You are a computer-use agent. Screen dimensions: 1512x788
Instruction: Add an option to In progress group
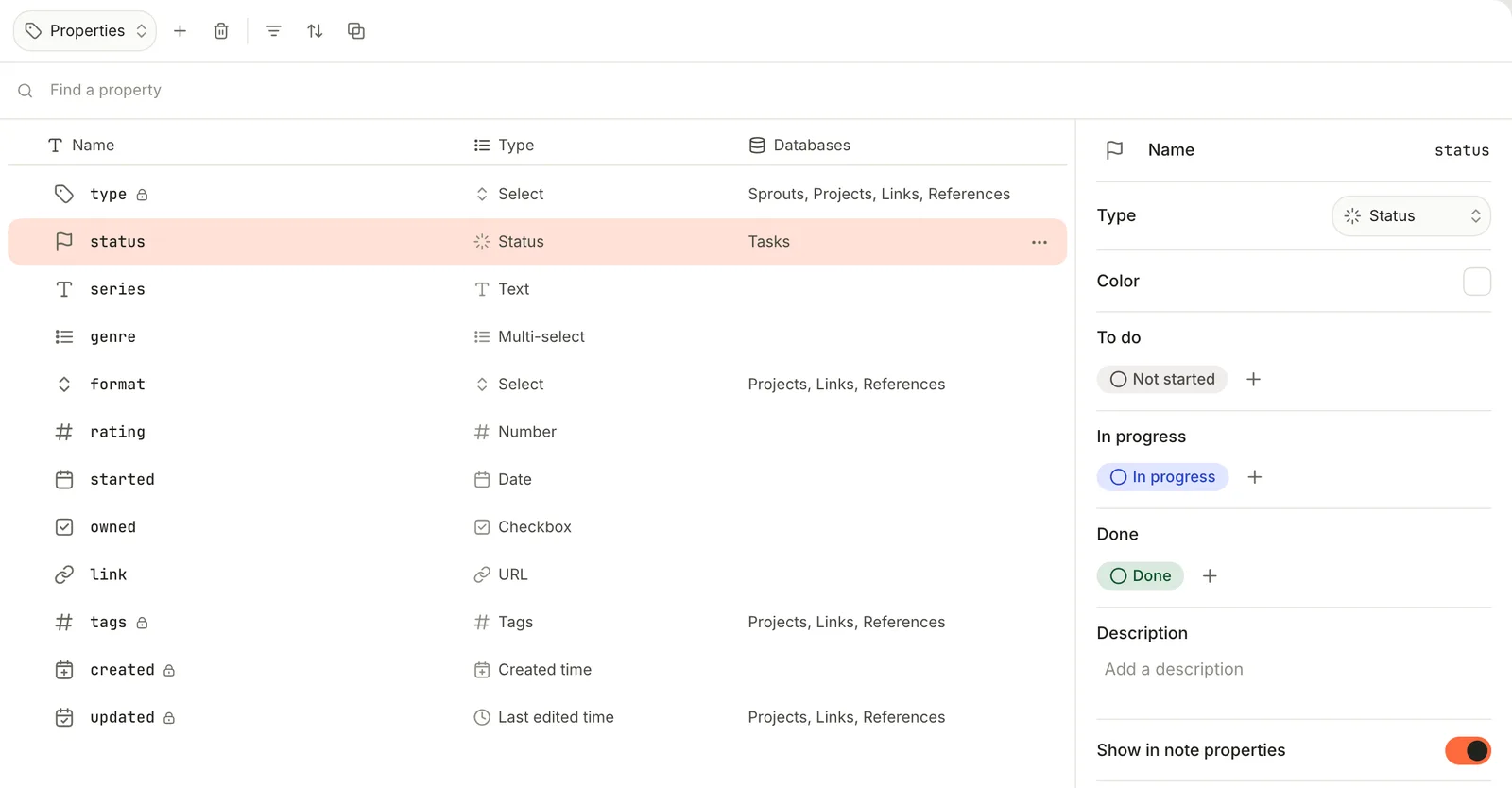(x=1255, y=477)
